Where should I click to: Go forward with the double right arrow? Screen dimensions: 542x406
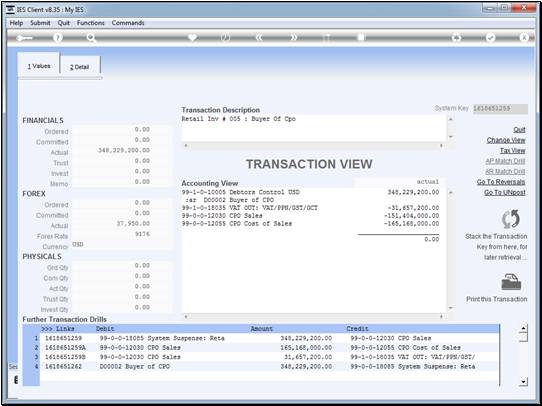293,38
